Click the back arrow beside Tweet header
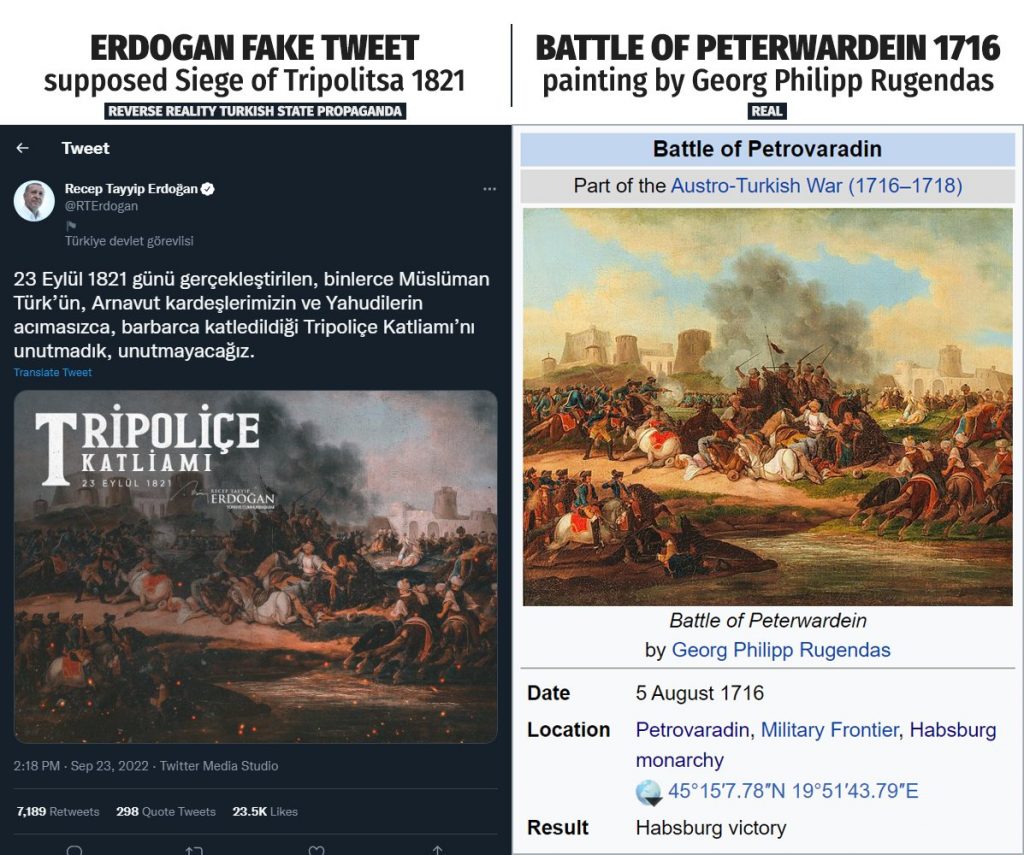1024x855 pixels. pos(23,148)
